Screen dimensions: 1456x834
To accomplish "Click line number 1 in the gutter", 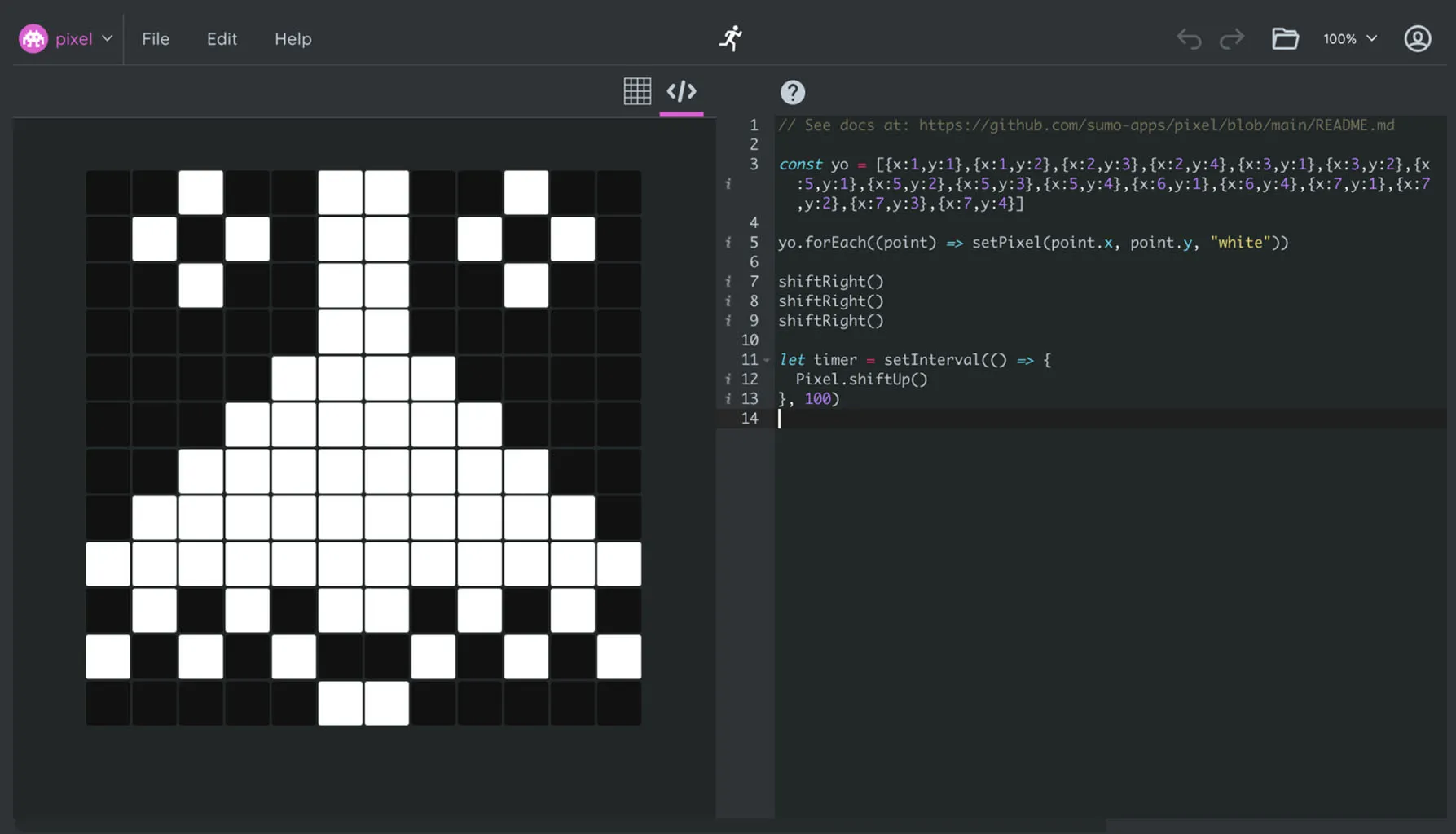I will 754,125.
